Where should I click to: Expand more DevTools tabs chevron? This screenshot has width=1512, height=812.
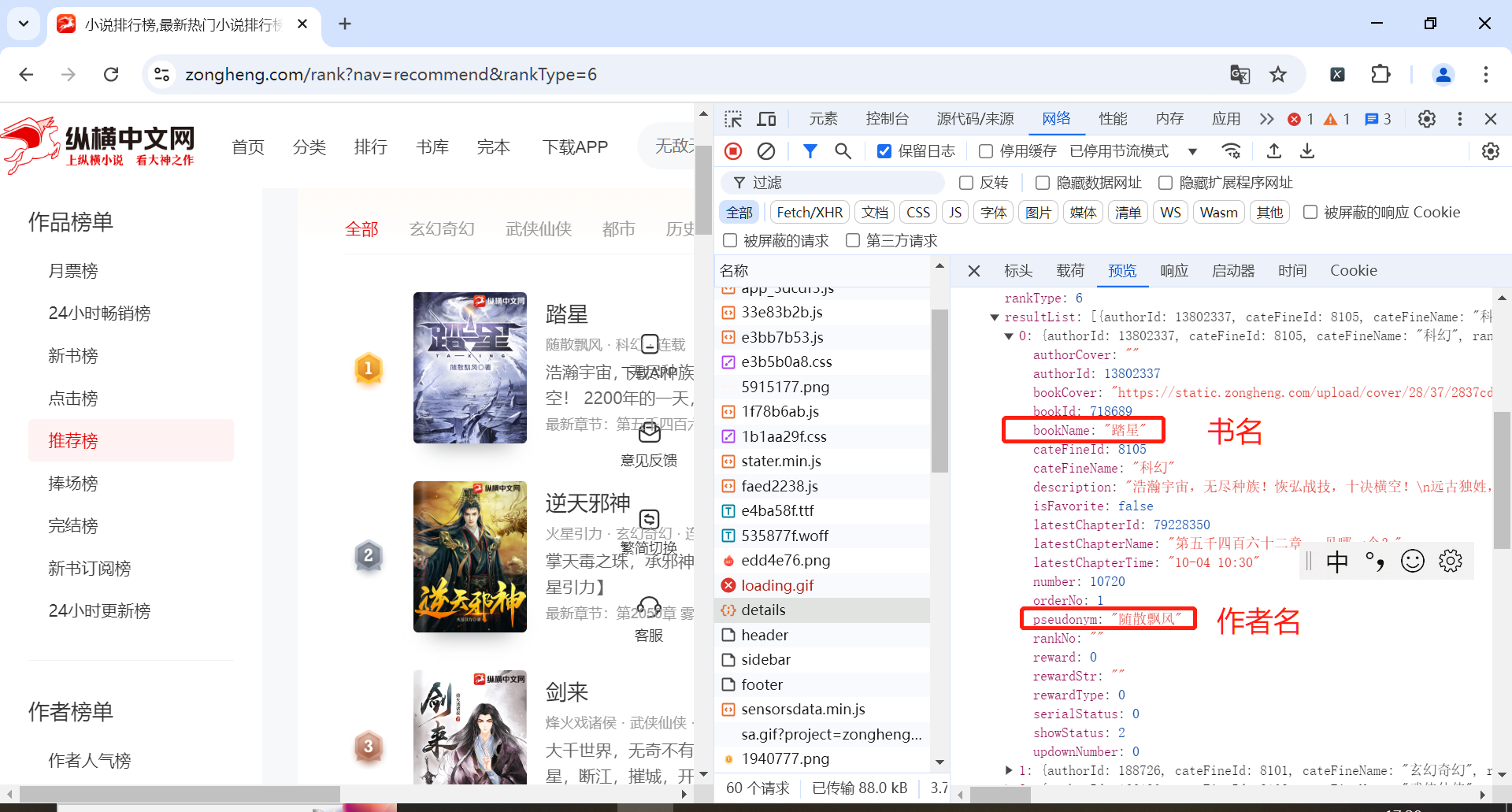click(1266, 119)
